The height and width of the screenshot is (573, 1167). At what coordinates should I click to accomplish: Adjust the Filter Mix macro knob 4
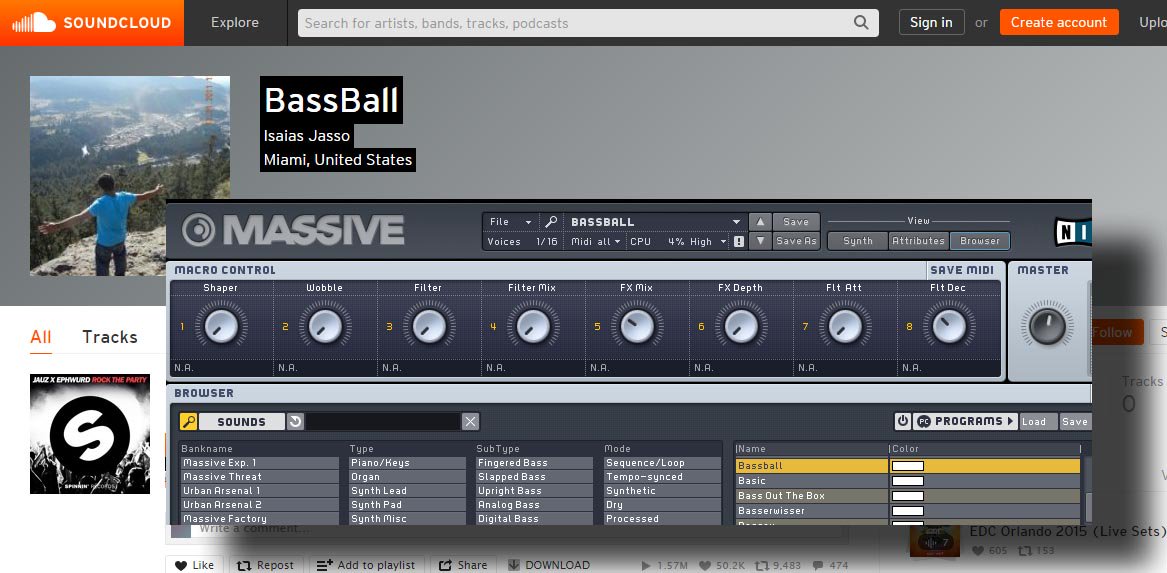533,326
